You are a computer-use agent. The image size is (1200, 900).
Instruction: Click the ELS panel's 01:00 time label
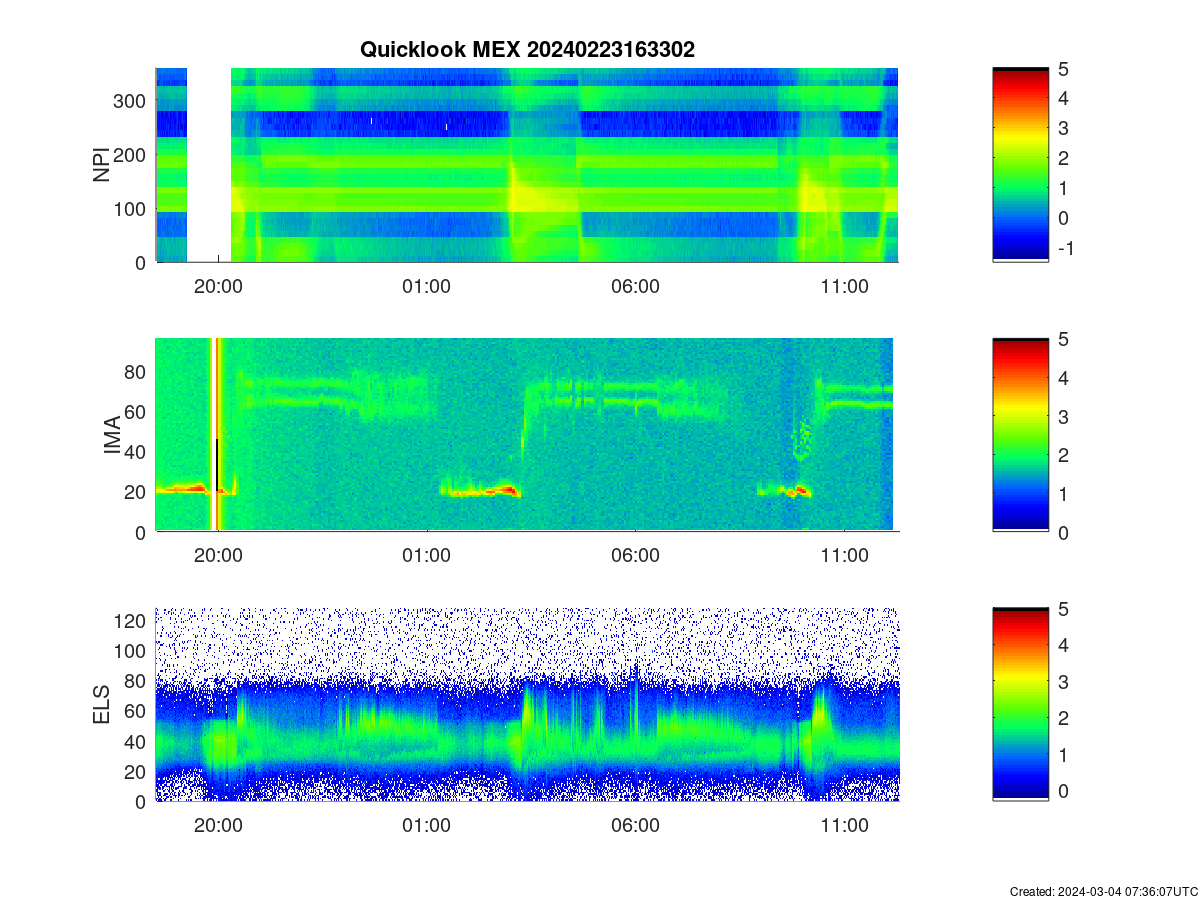pyautogui.click(x=427, y=826)
